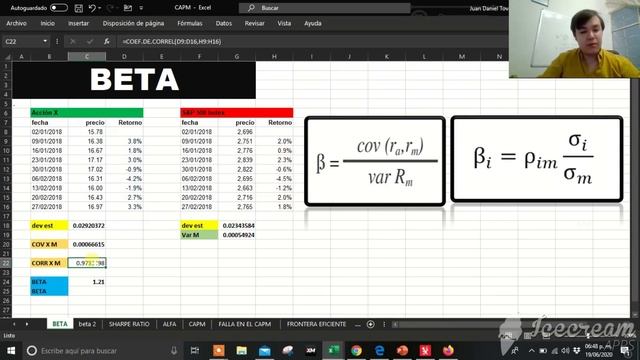Add a new sheet with the plus icon
The width and height of the screenshot is (640, 360).
click(371, 324)
